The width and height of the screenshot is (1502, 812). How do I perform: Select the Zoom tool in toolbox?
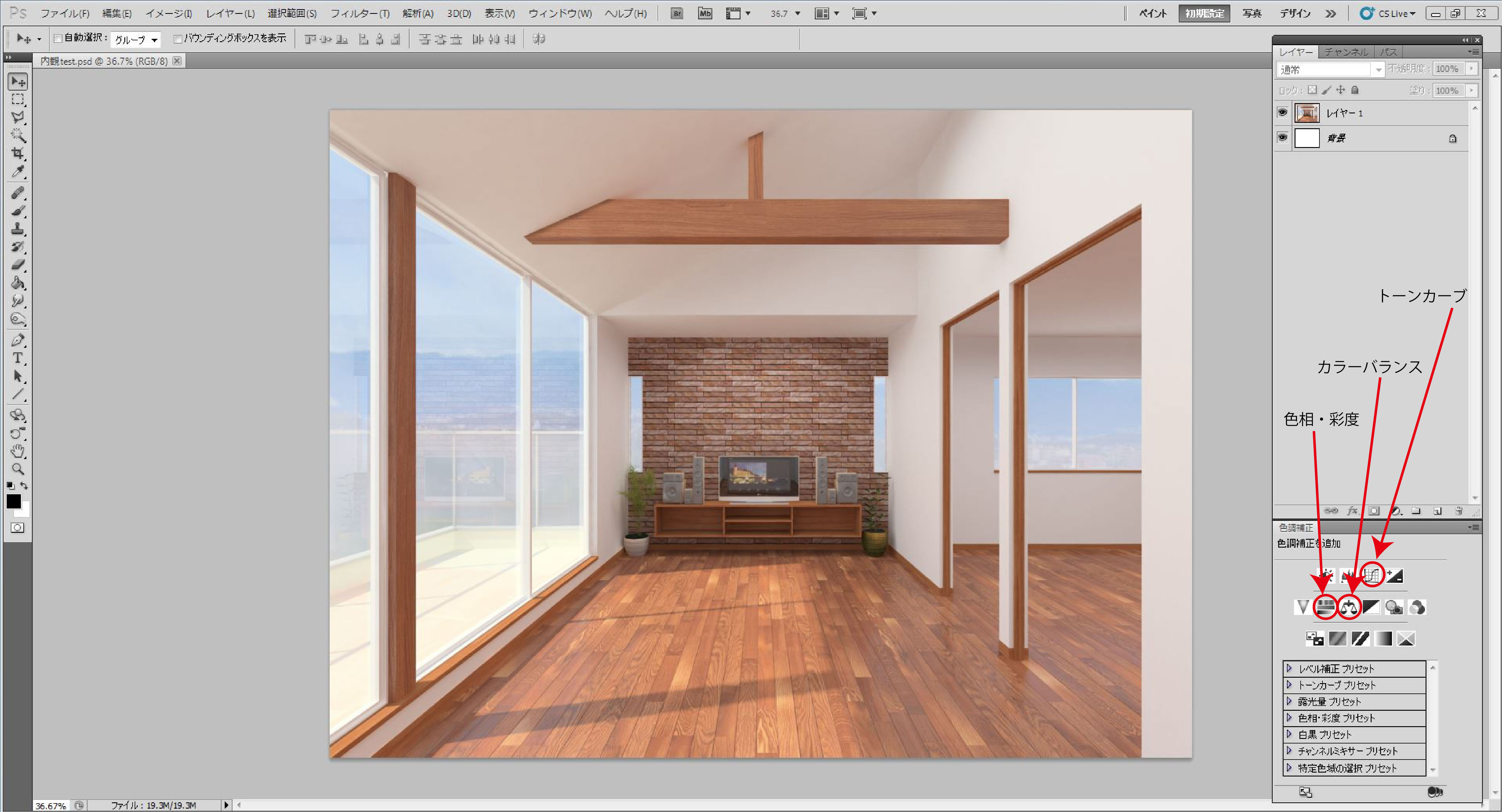(18, 469)
